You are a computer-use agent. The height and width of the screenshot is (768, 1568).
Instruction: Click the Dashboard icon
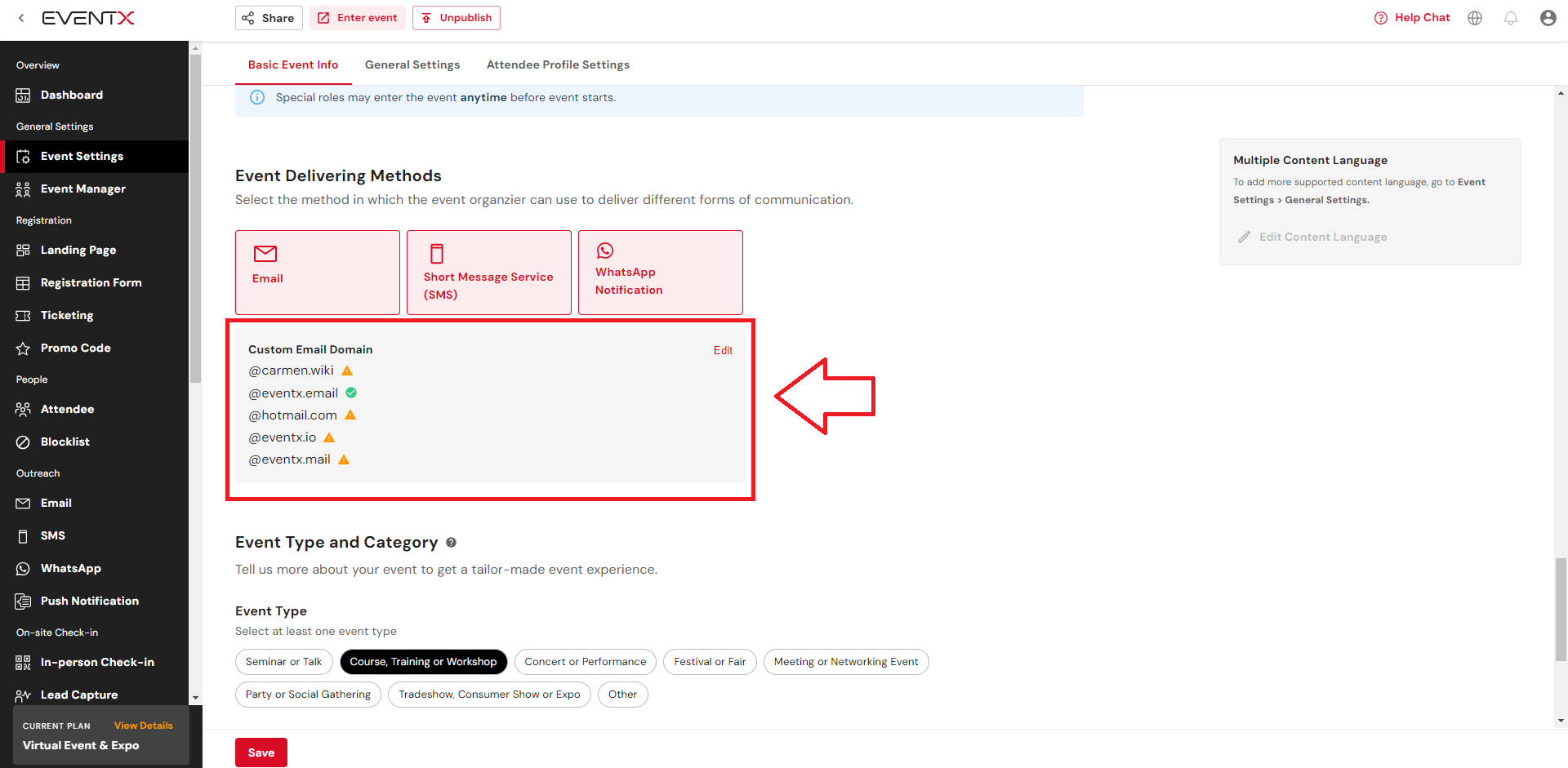[23, 95]
